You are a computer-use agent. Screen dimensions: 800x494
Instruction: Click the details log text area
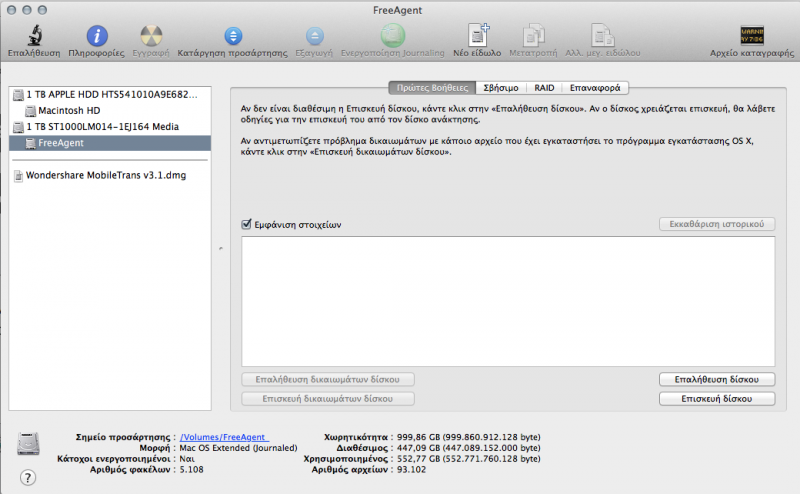coord(508,301)
